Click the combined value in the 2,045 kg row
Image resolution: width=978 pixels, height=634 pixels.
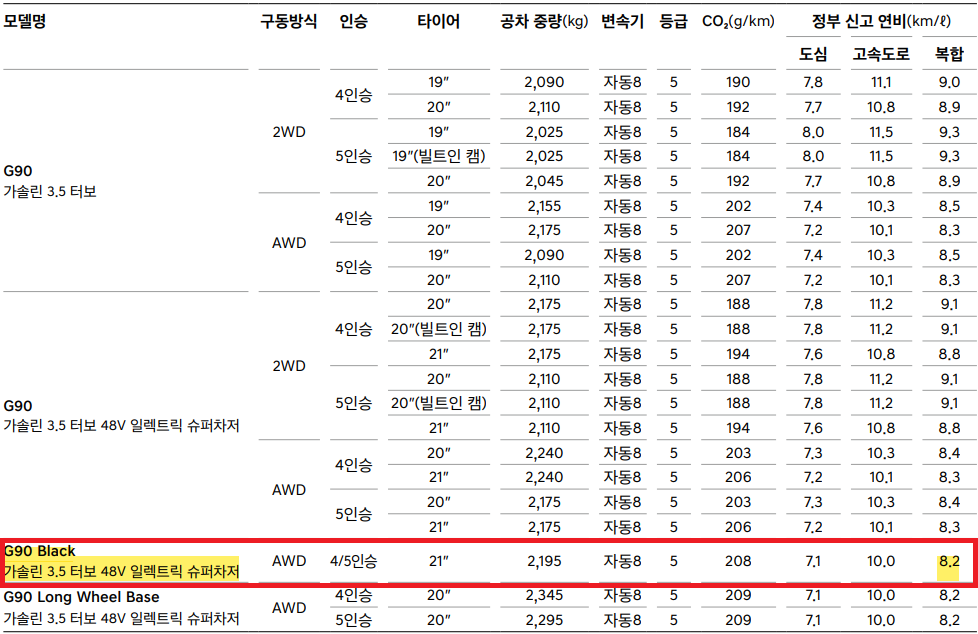click(949, 181)
